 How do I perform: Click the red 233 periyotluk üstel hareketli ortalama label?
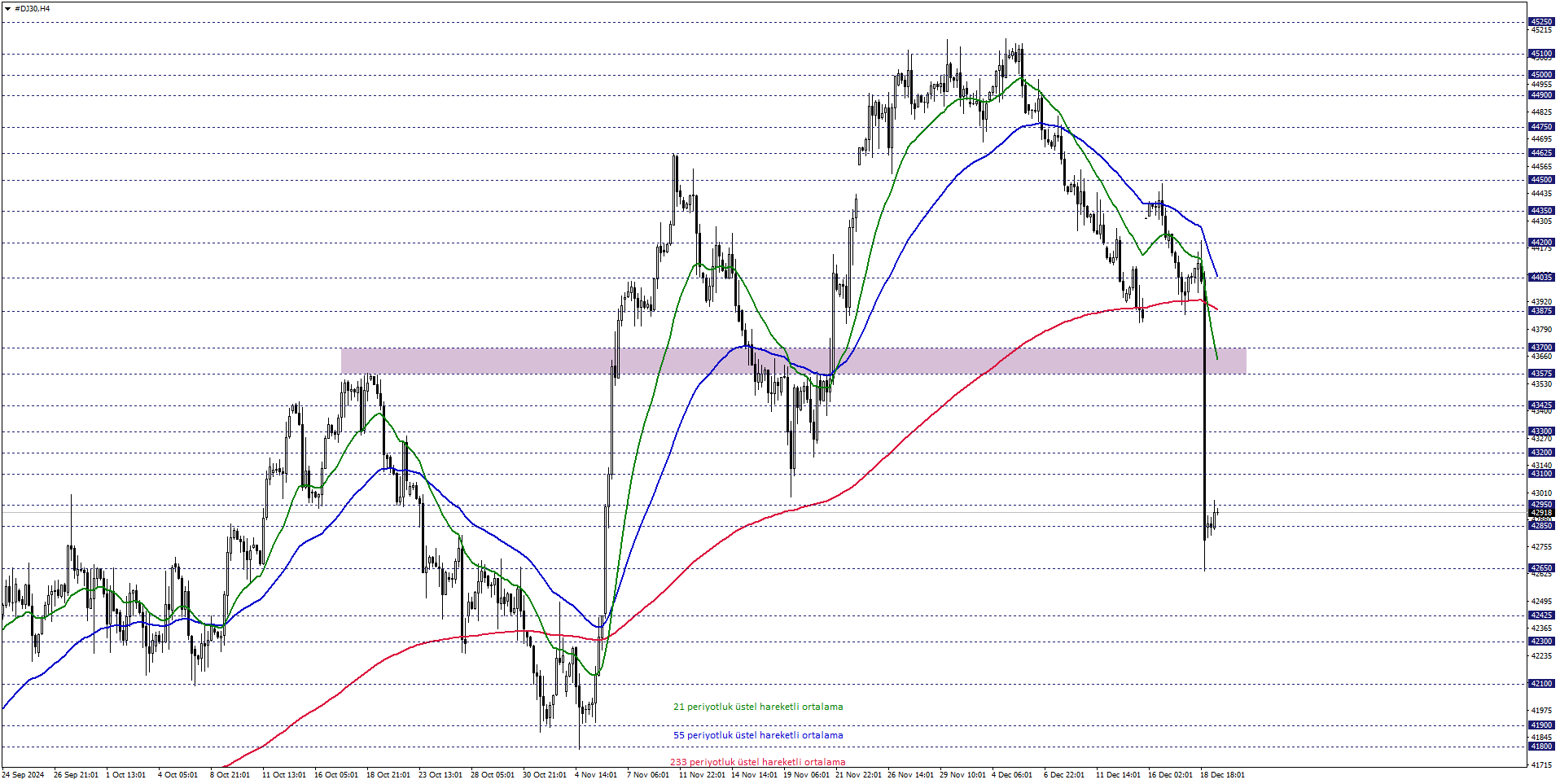758,763
